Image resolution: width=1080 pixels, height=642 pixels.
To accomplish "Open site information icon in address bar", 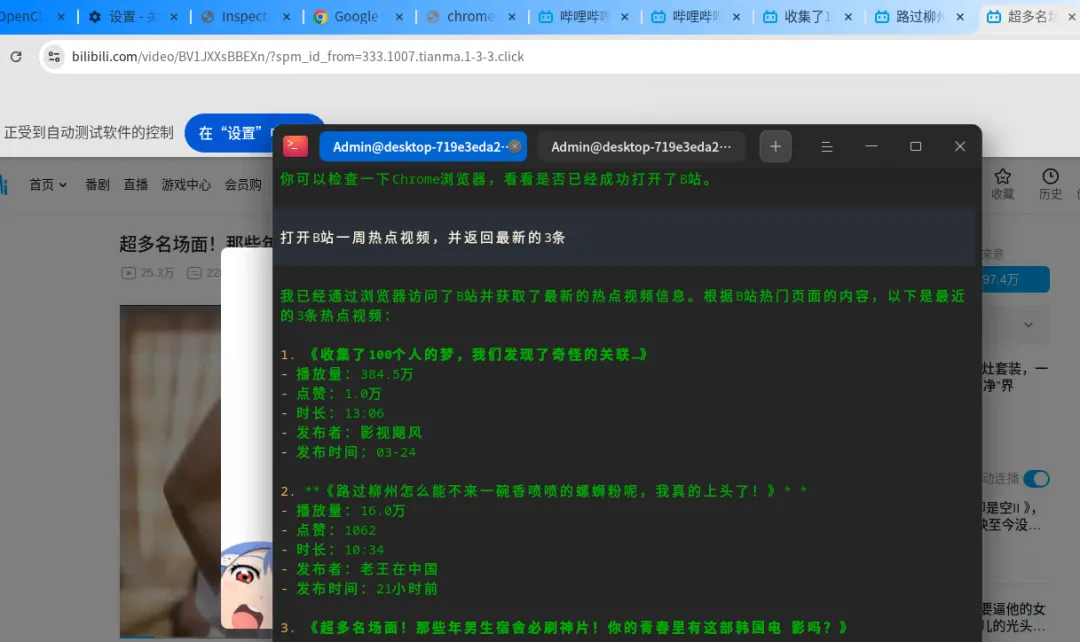I will (x=54, y=56).
